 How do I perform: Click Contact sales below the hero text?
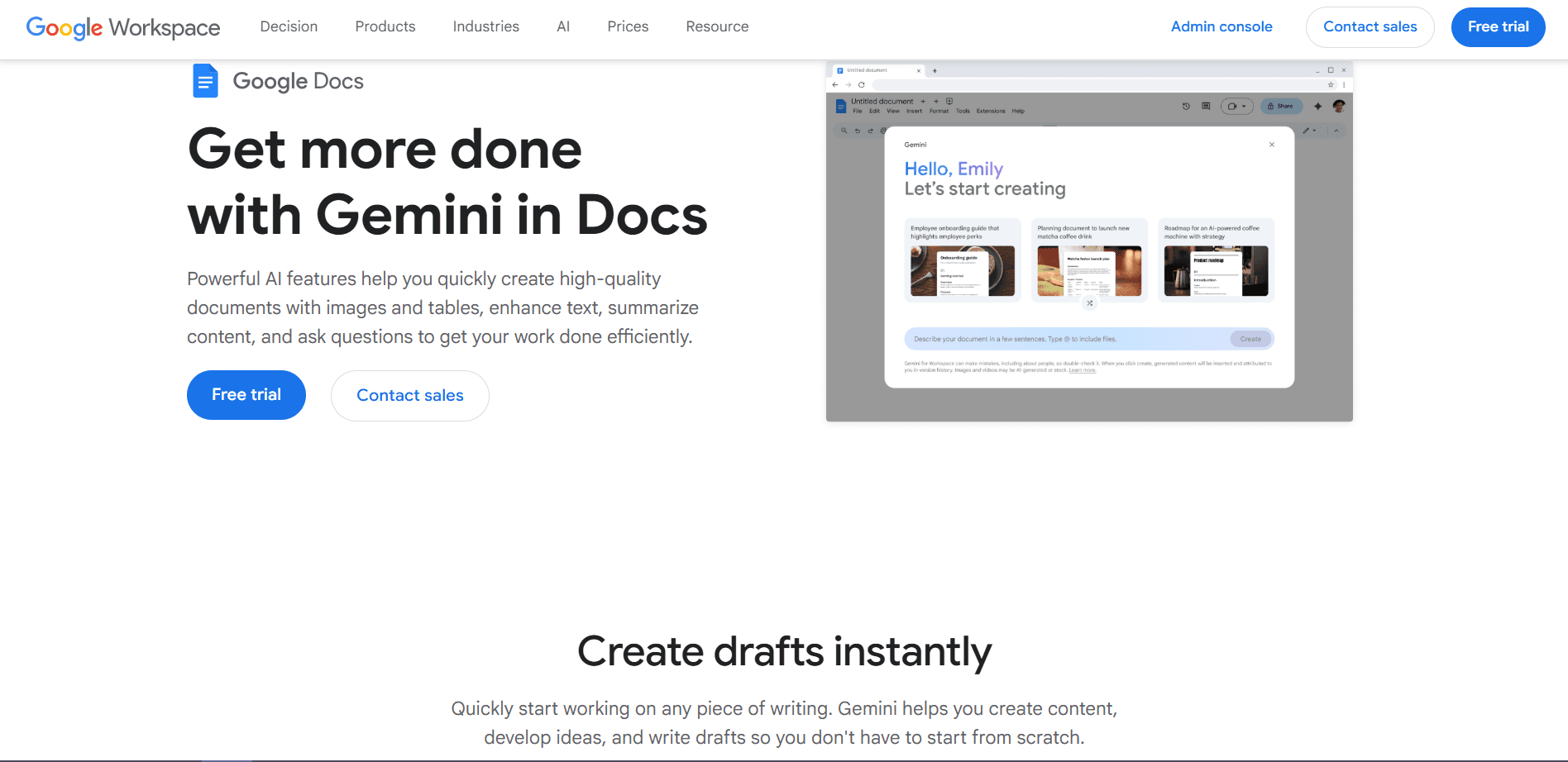410,396
